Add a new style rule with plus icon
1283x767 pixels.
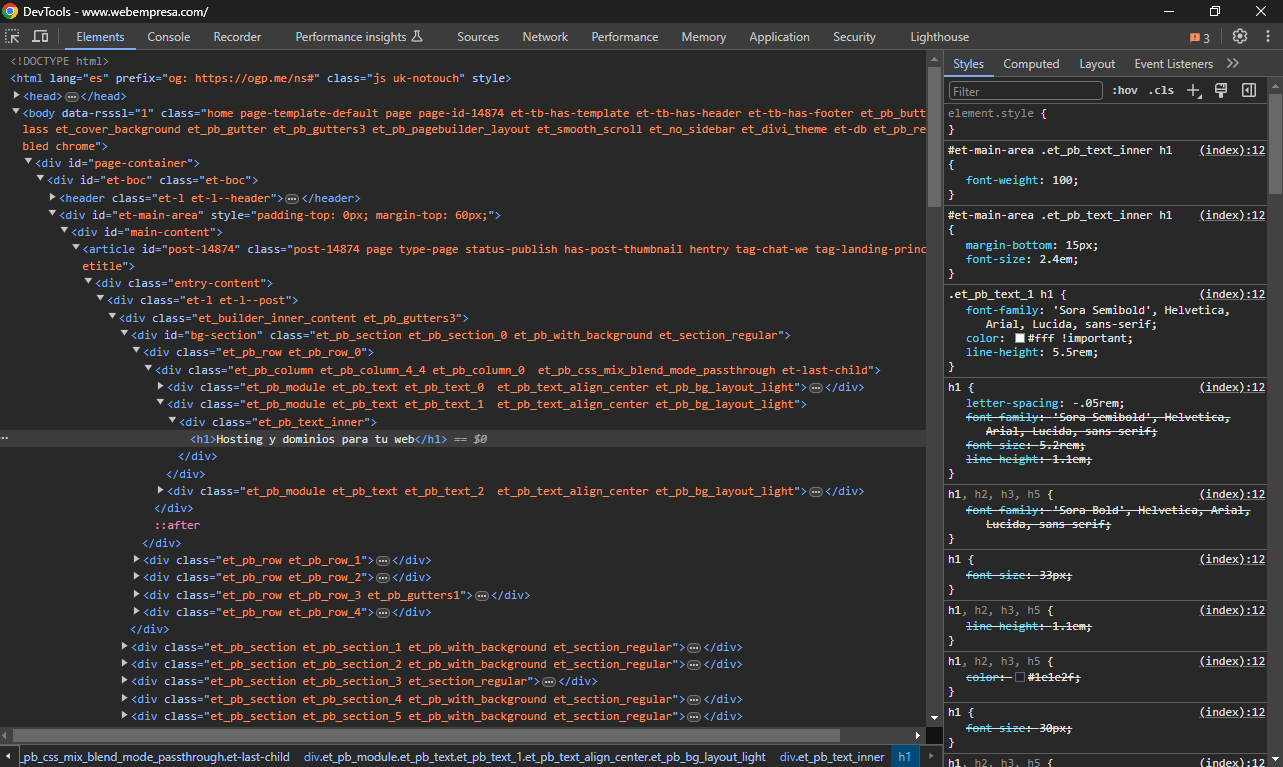1193,90
